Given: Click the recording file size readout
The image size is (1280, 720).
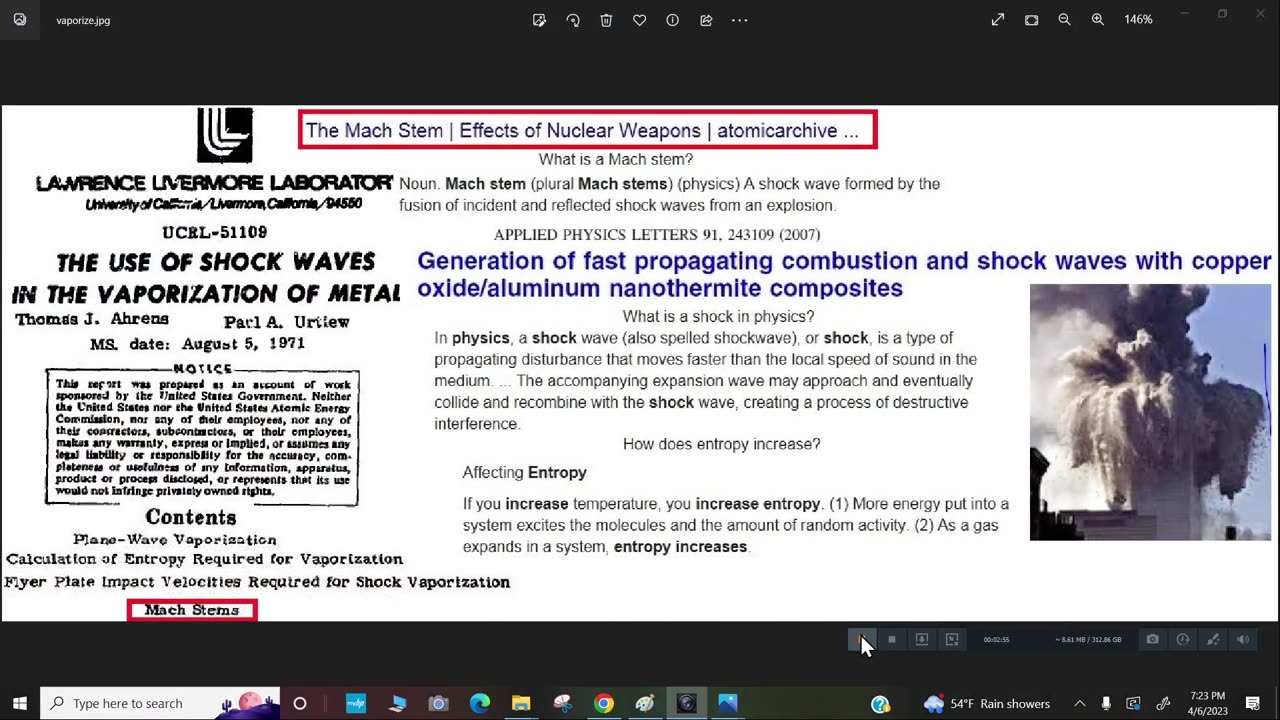Looking at the screenshot, I should (1088, 640).
